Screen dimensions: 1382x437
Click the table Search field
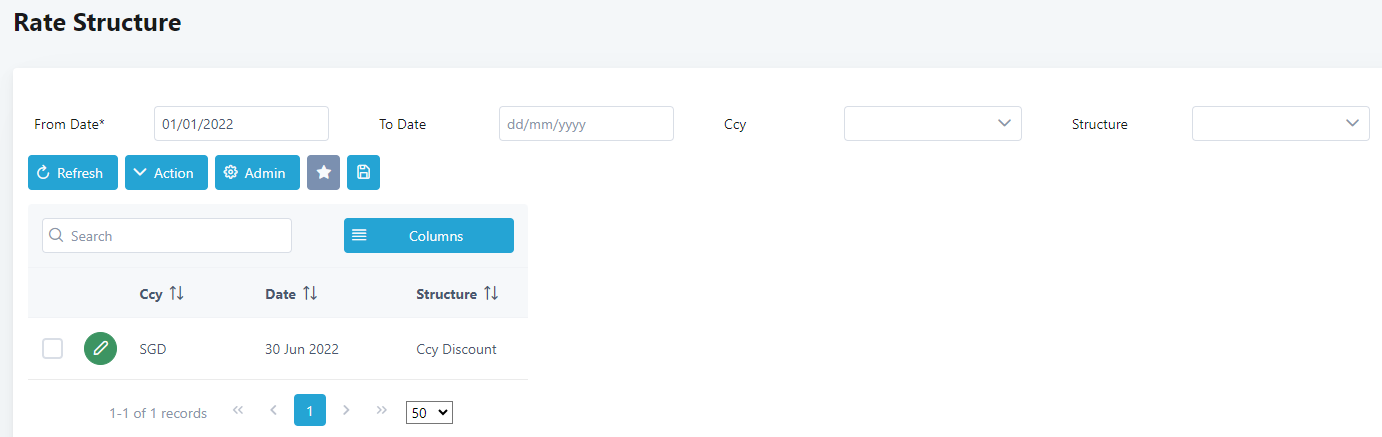point(167,236)
